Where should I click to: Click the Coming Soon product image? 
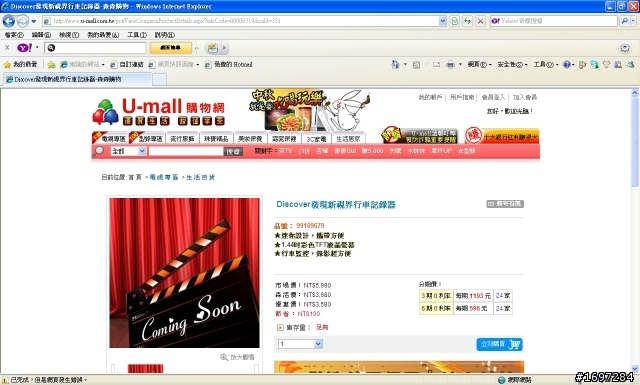click(x=184, y=273)
